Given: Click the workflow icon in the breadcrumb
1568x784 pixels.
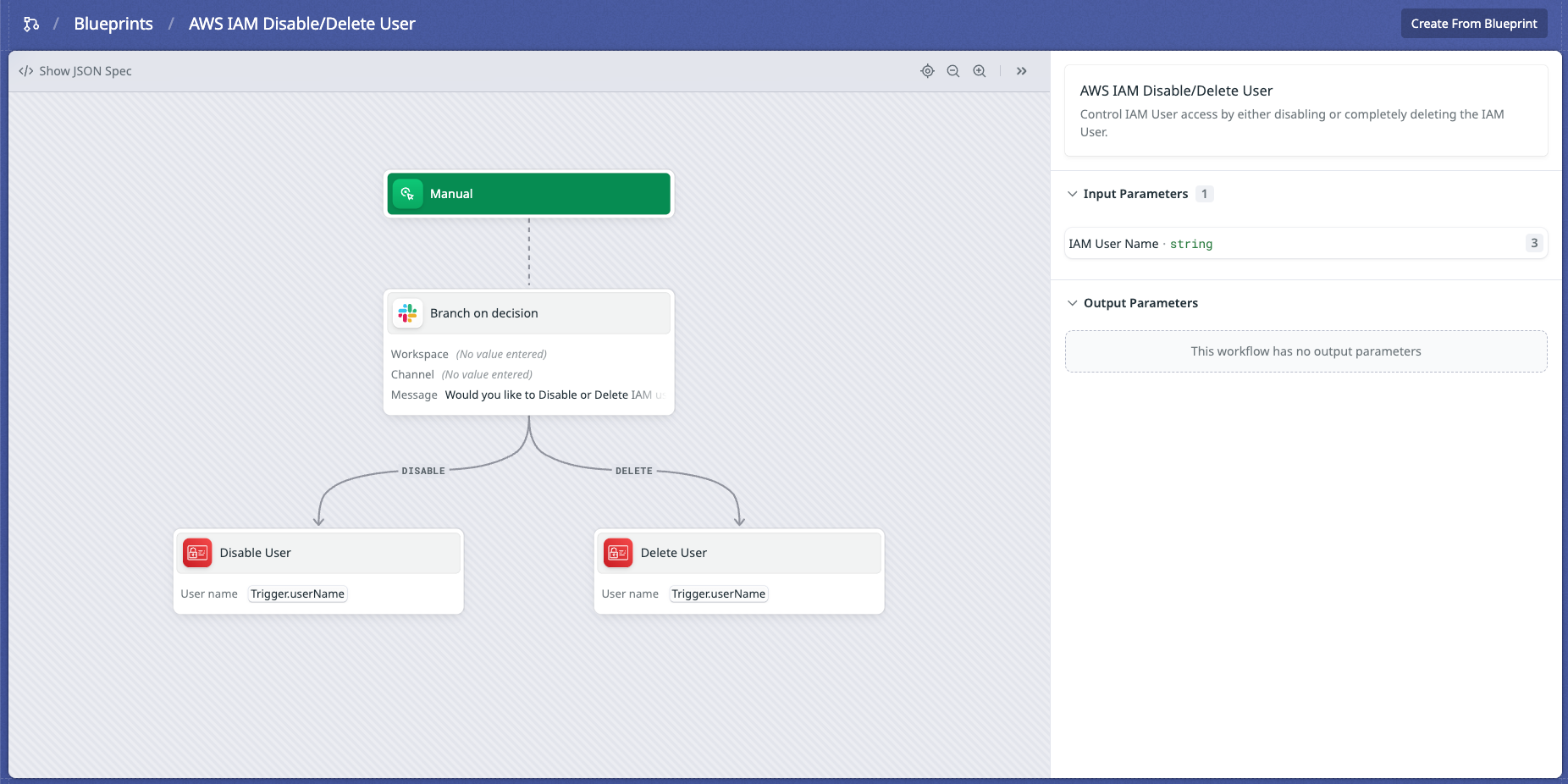Looking at the screenshot, I should click(x=30, y=23).
